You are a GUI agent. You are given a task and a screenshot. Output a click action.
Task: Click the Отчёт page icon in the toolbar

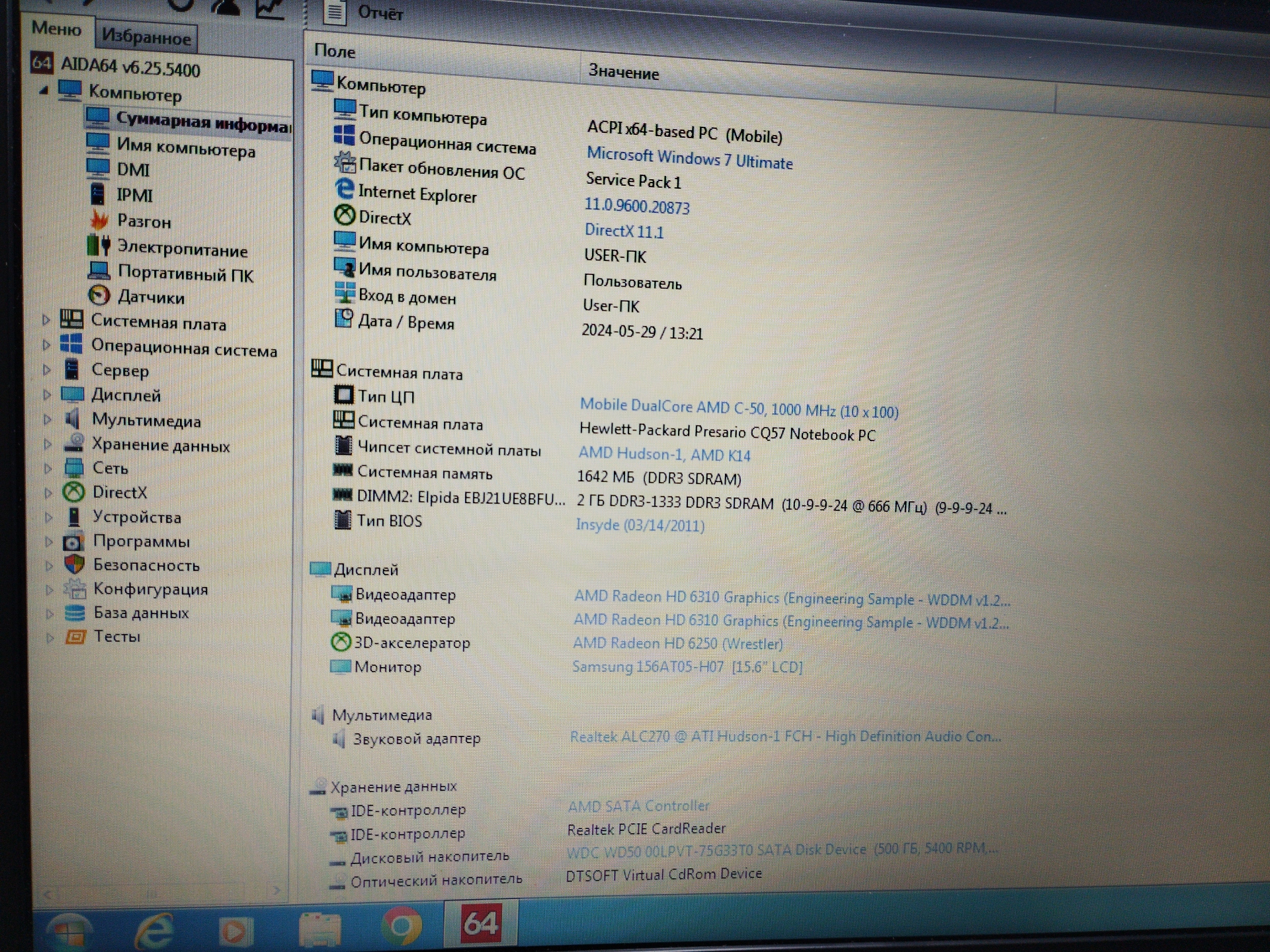(x=335, y=11)
